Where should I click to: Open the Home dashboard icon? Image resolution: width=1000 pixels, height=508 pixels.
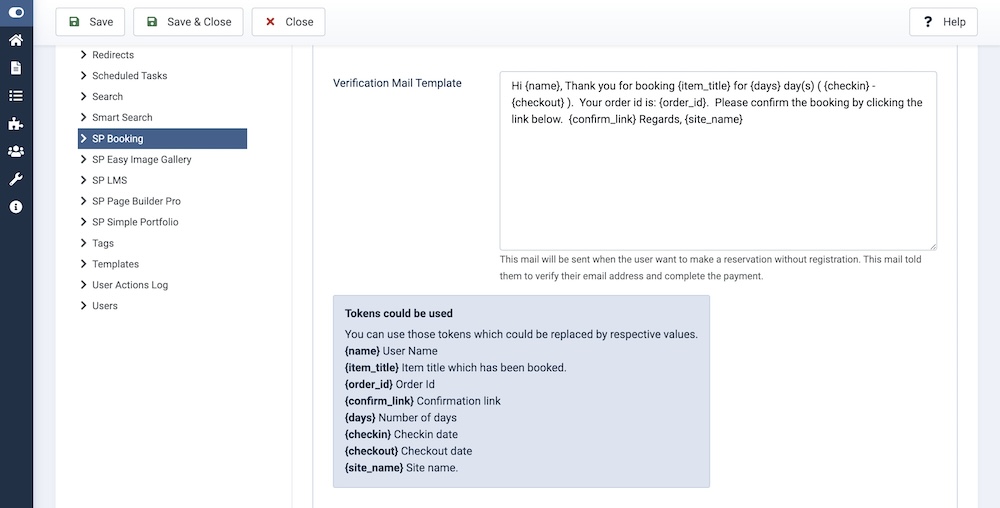[x=16, y=41]
